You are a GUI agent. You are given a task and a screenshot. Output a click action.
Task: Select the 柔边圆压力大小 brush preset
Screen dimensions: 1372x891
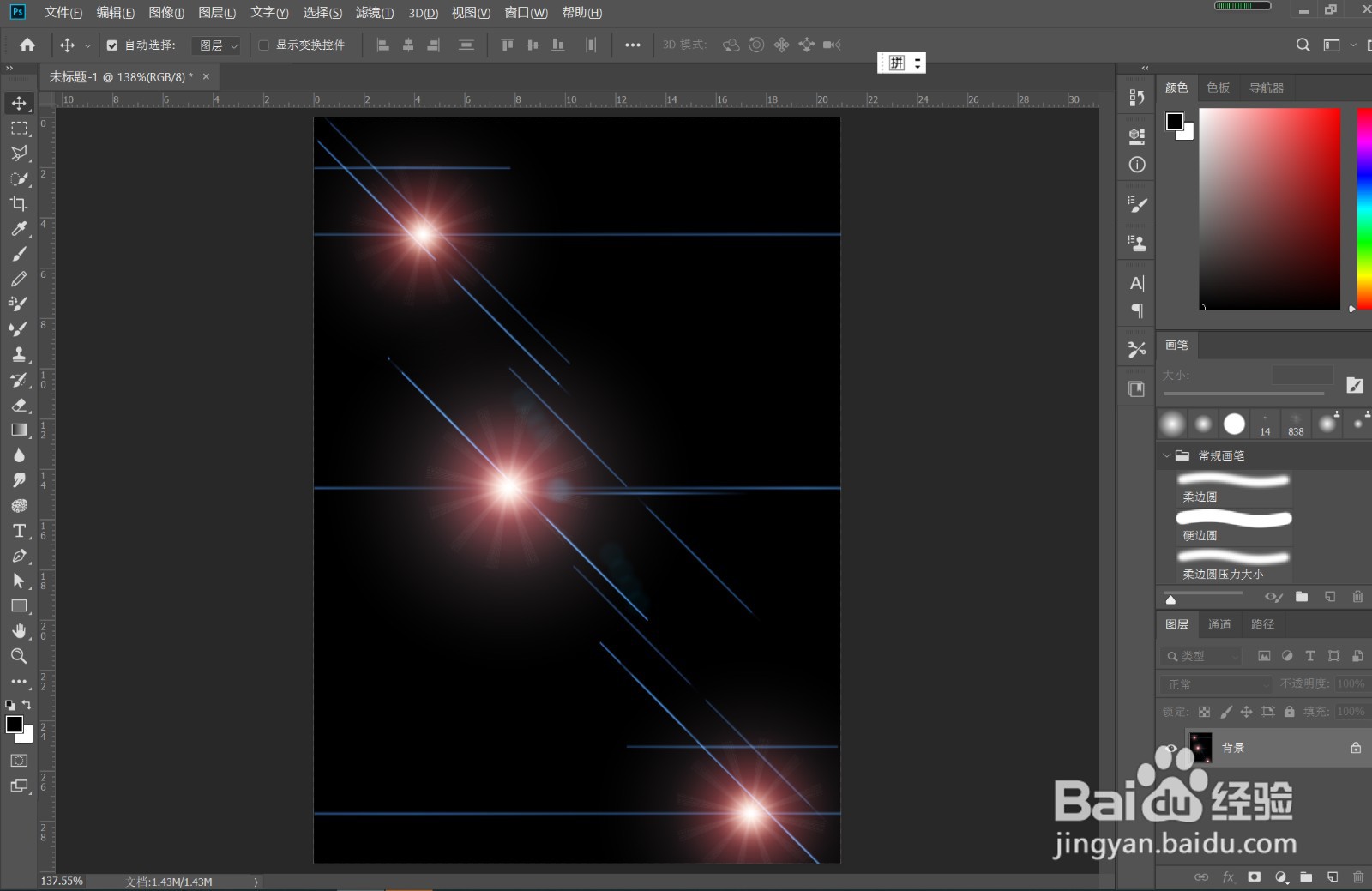click(1234, 564)
